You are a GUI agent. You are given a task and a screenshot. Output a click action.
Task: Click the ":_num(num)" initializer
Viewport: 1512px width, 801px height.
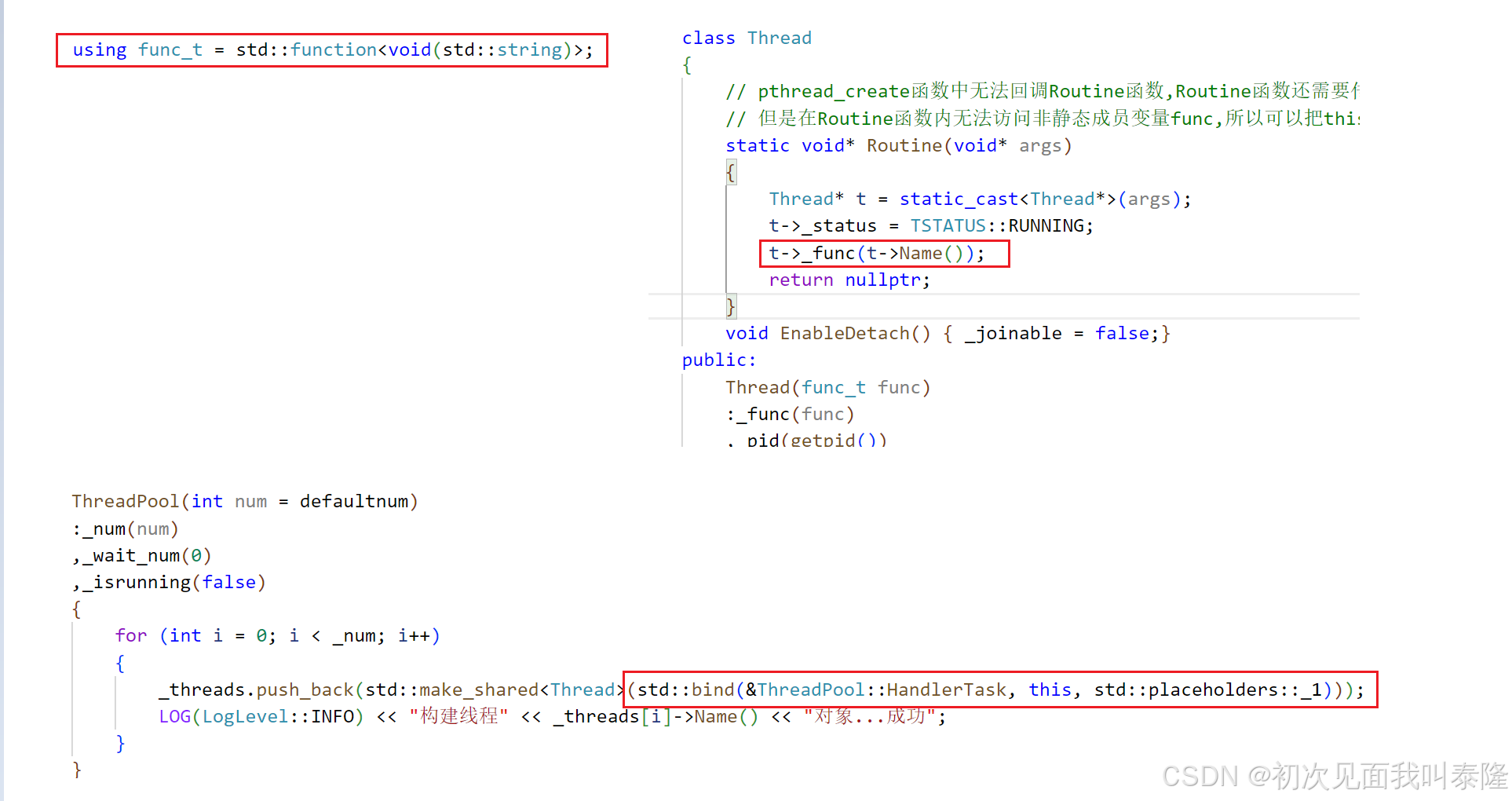[126, 529]
